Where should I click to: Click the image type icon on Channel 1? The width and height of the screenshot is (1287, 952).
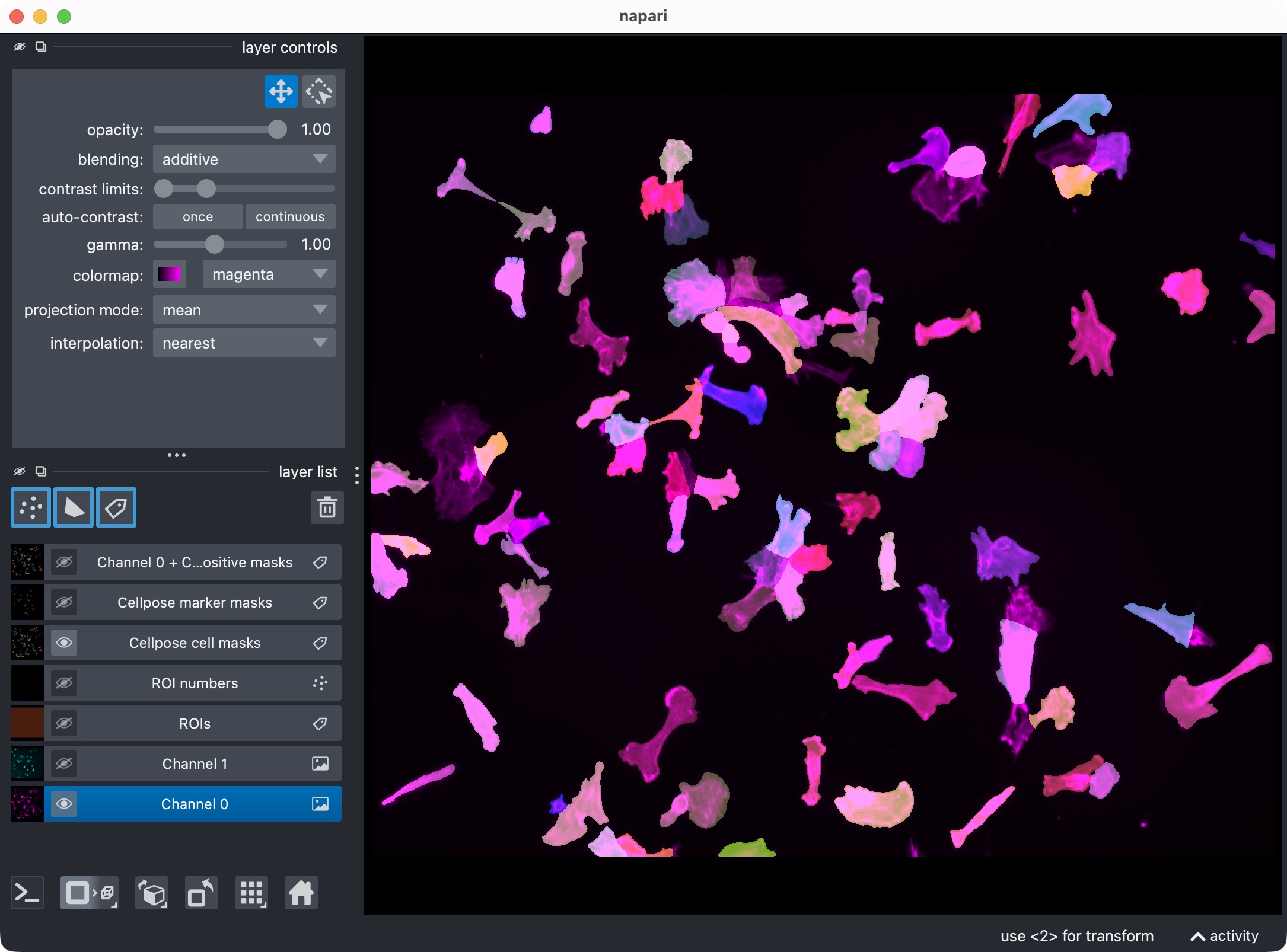coord(320,763)
